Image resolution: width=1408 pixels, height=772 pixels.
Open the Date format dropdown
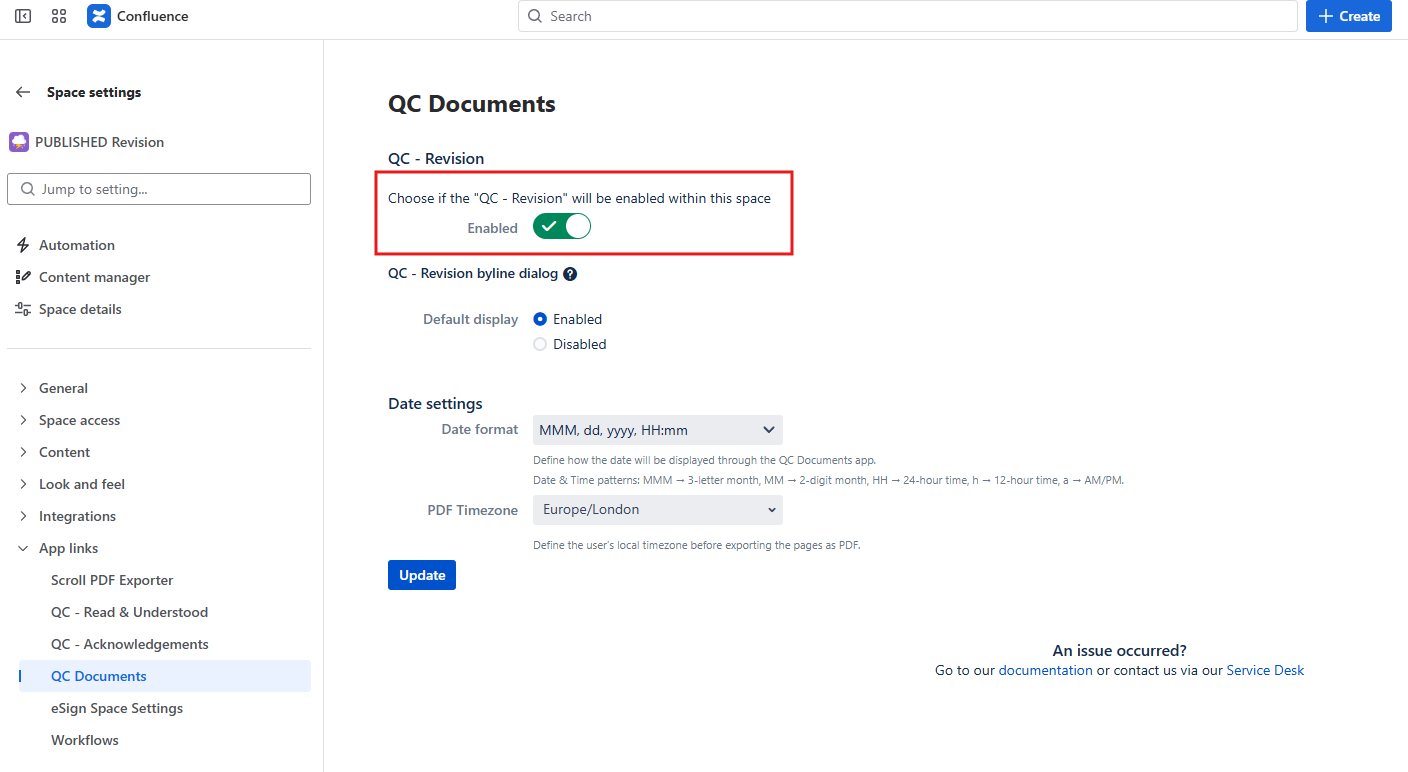click(657, 430)
